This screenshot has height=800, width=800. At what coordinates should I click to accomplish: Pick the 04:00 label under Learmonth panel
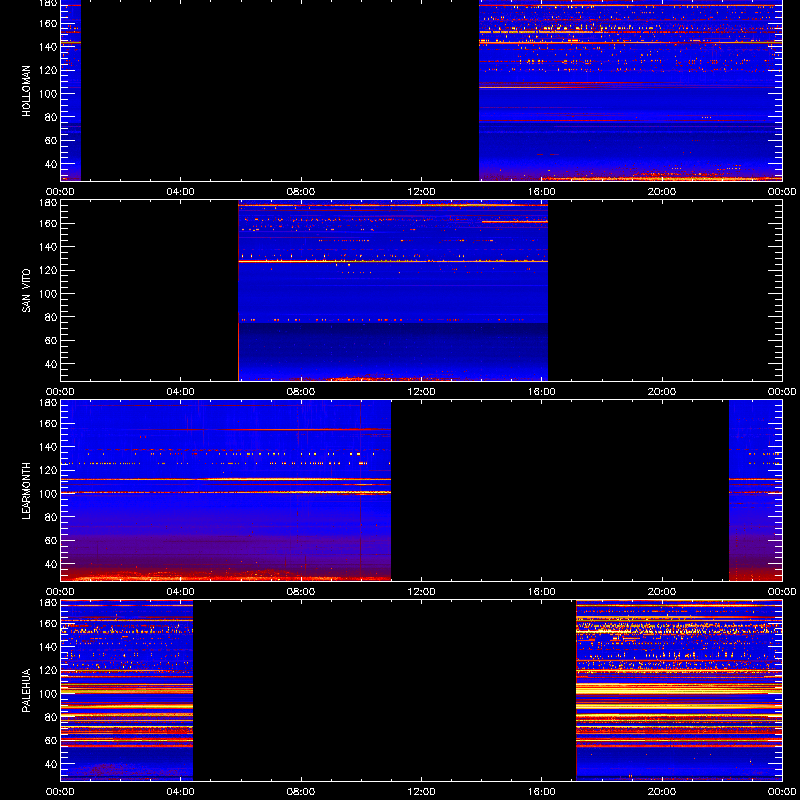(x=181, y=592)
